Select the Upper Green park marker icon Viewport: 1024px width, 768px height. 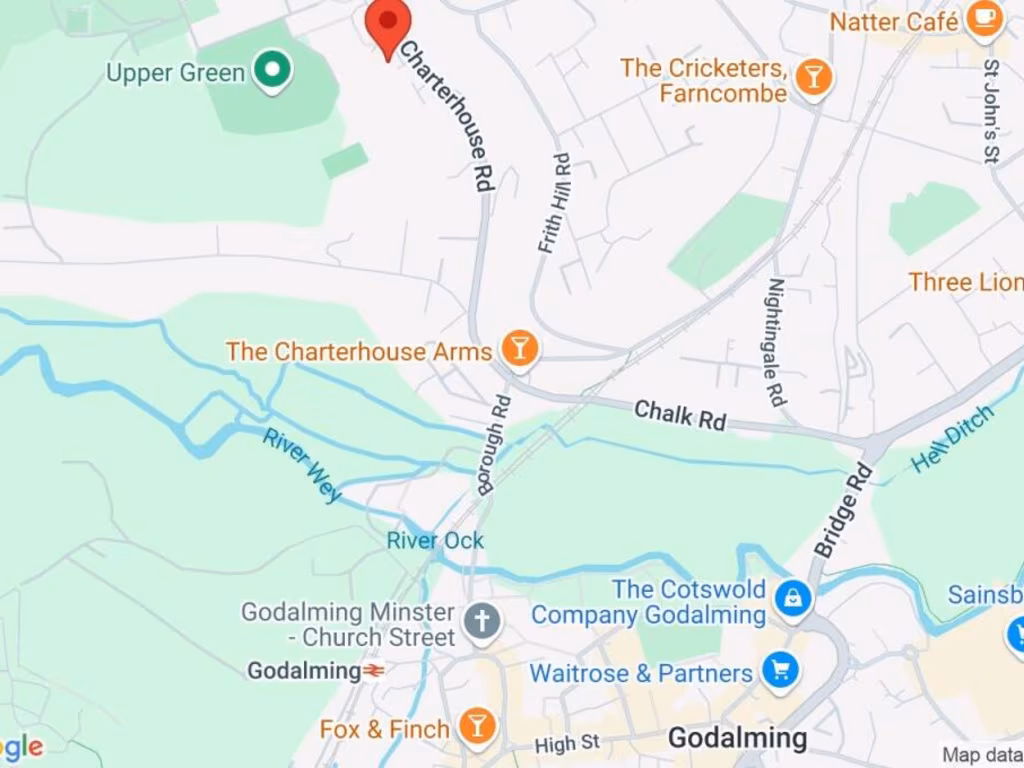point(273,71)
